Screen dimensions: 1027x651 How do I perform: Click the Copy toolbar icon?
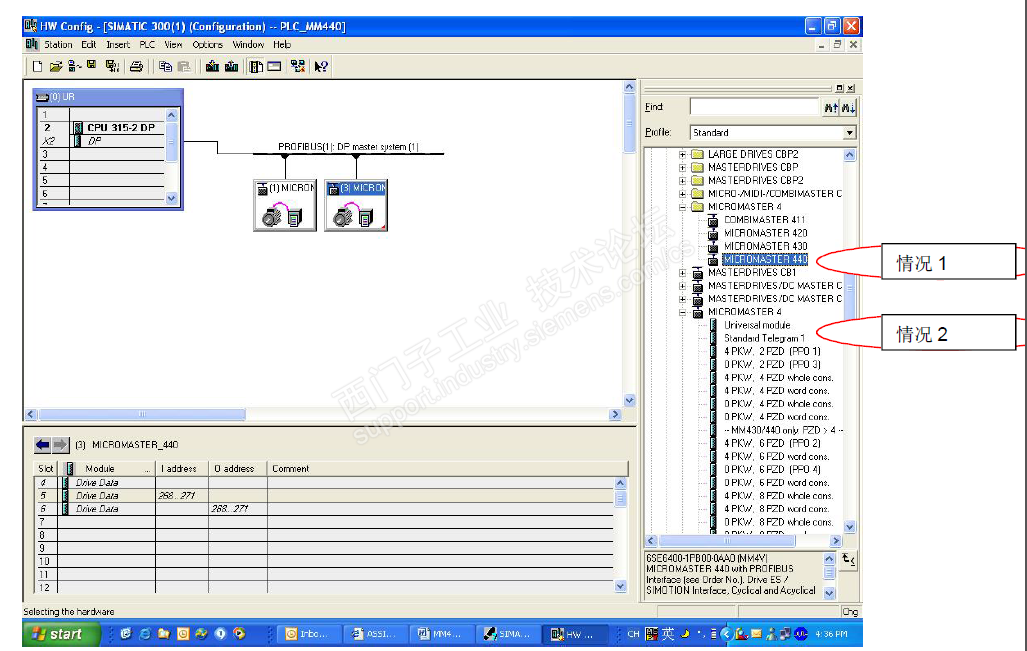tap(165, 67)
